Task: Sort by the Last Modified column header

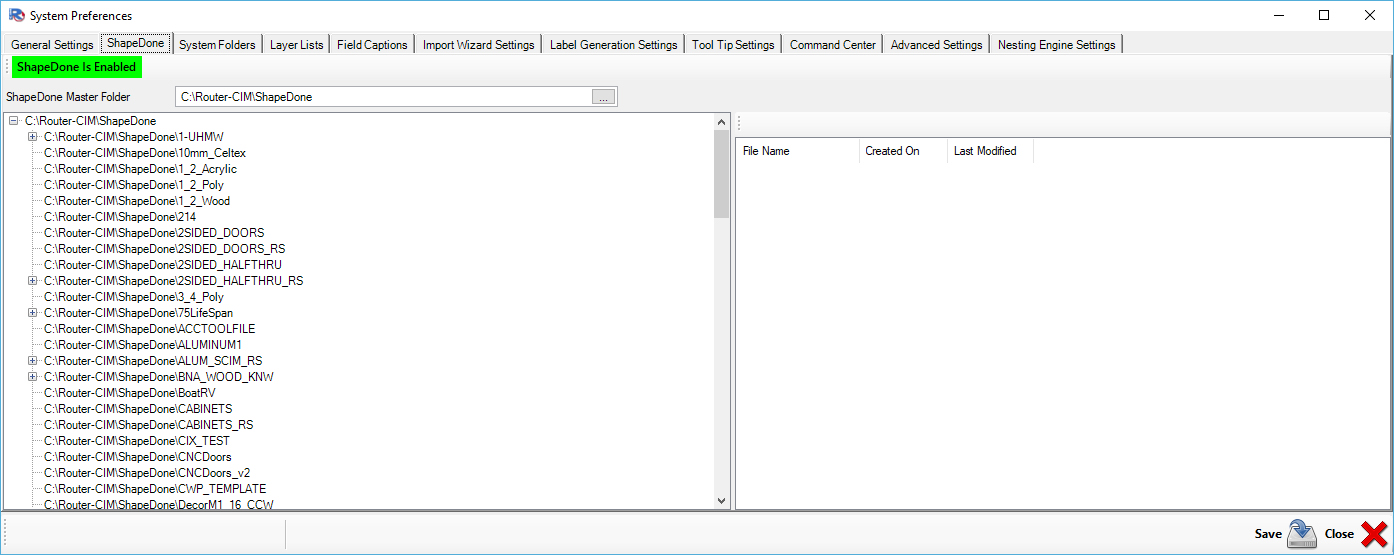Action: [x=985, y=151]
